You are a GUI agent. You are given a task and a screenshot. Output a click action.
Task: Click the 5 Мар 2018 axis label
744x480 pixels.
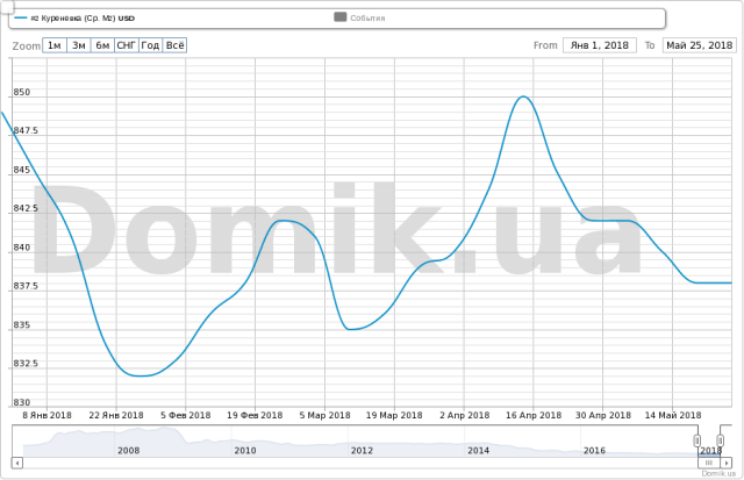[325, 415]
